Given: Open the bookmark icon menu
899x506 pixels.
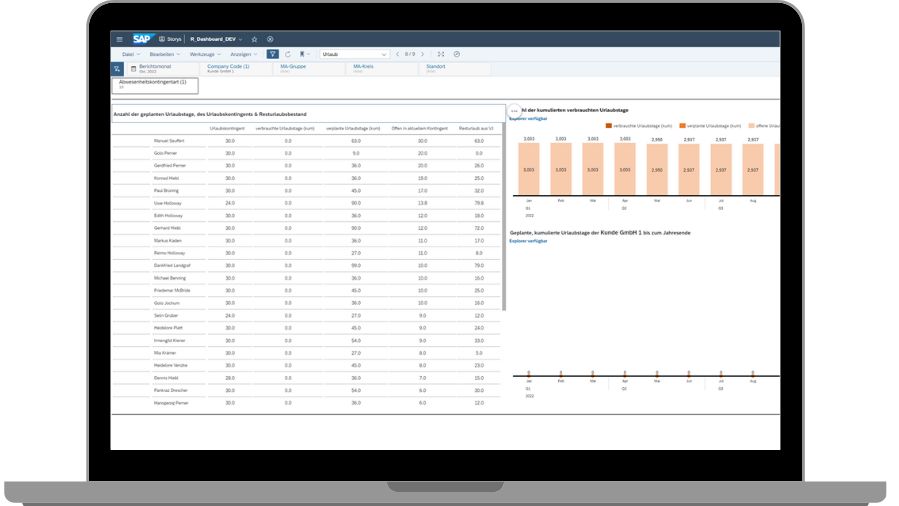Looking at the screenshot, I should pyautogui.click(x=304, y=54).
